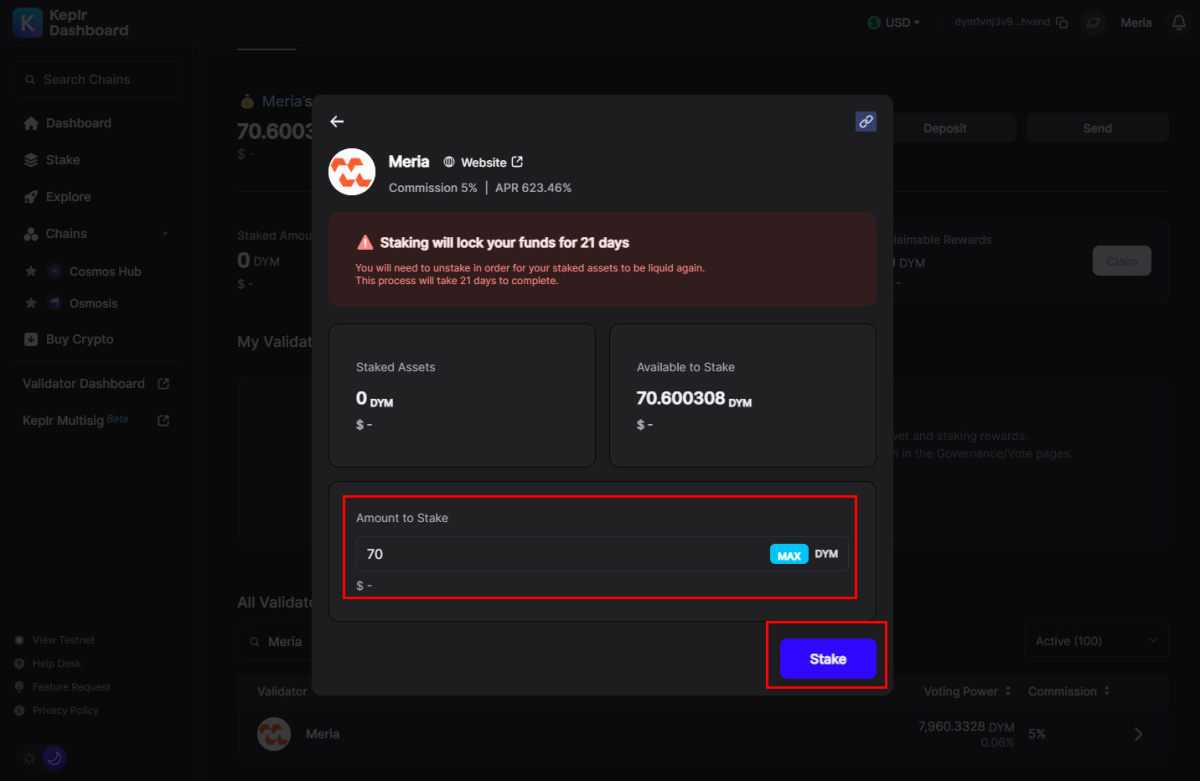The image size is (1200, 781).
Task: Switch to dark theme with moon toggle
Action: (55, 758)
